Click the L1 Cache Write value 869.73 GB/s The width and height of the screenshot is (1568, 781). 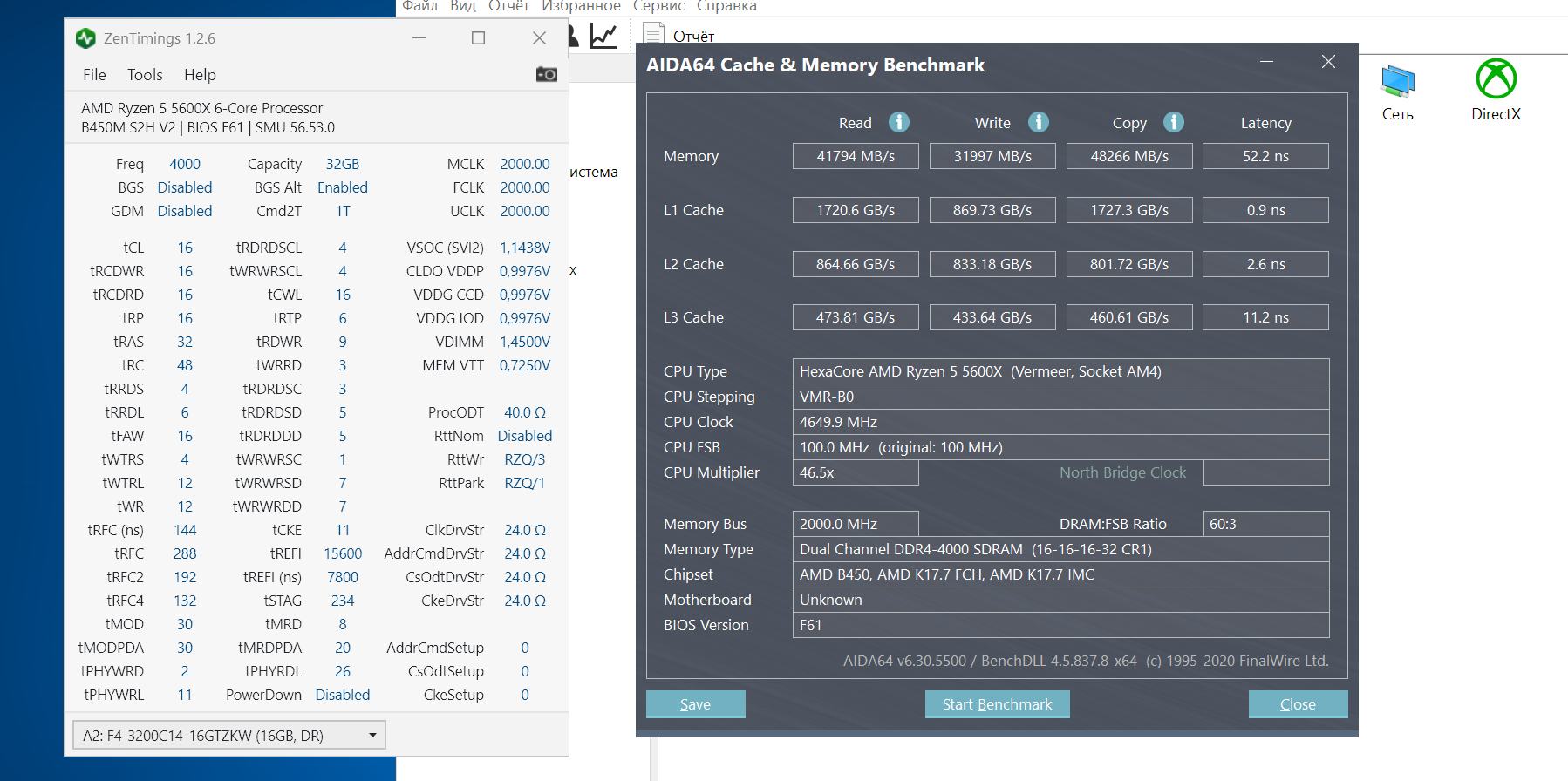pyautogui.click(x=992, y=210)
